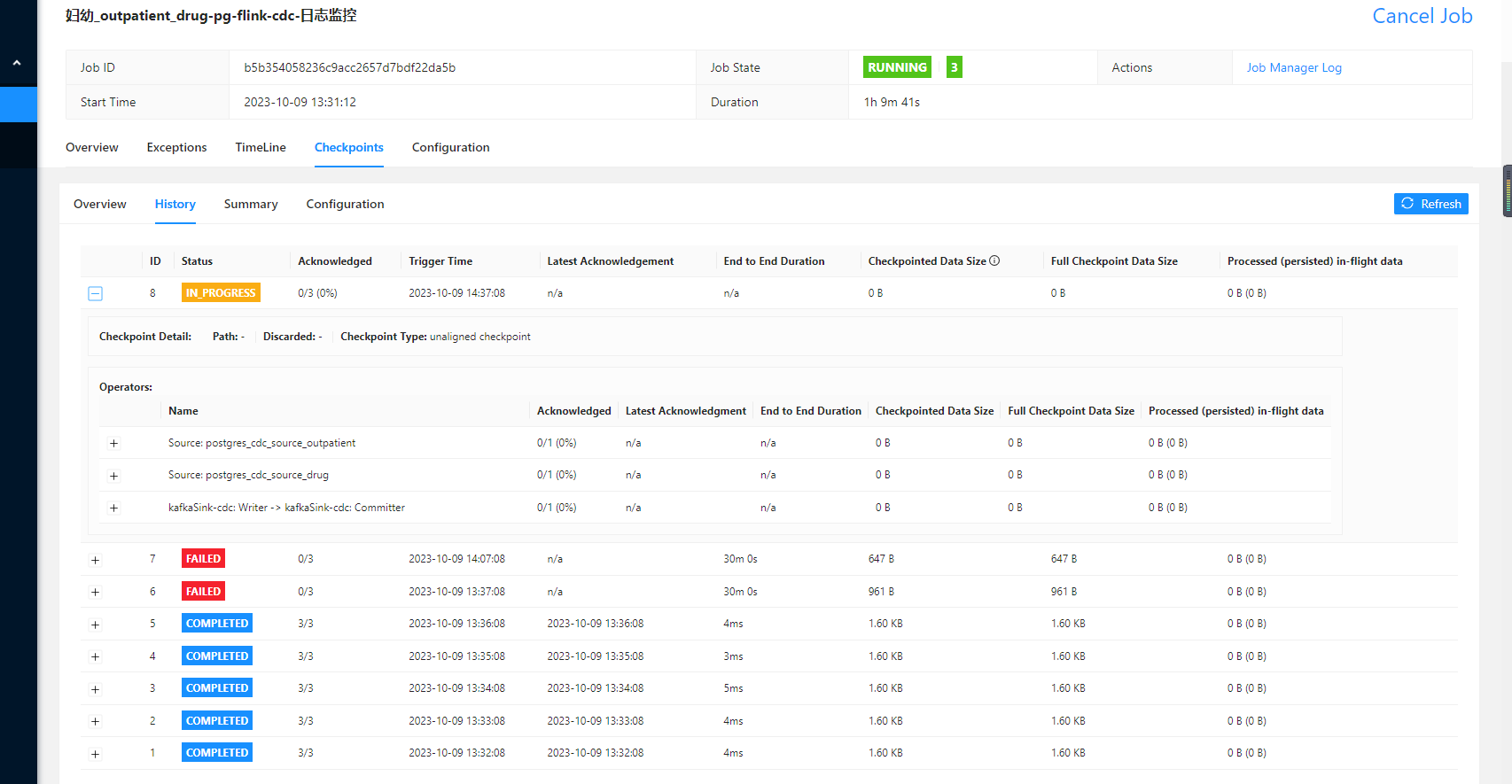Click the sidebar collapse chevron icon
Image resolution: width=1512 pixels, height=784 pixels.
(x=17, y=63)
